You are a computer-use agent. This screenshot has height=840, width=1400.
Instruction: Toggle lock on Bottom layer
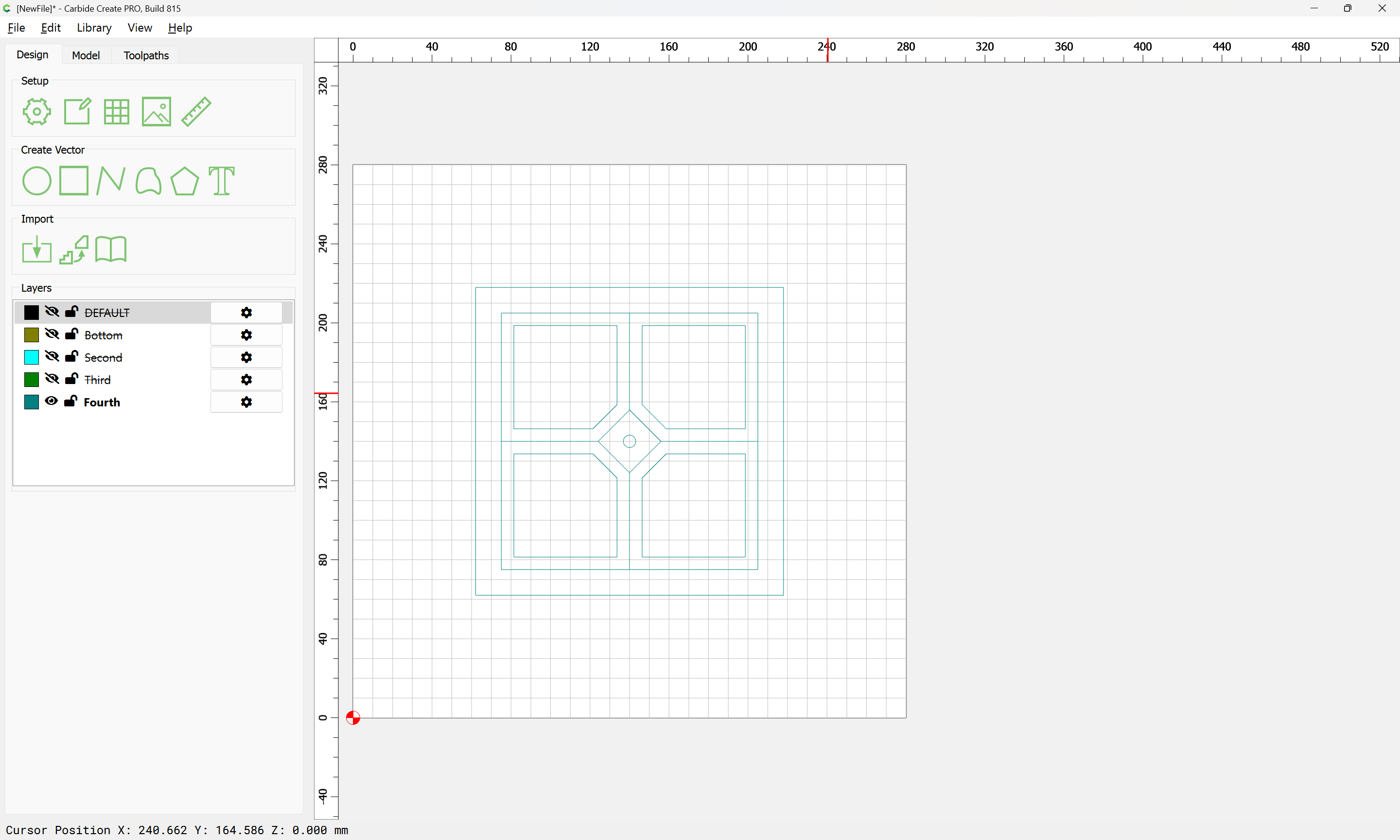(x=71, y=334)
